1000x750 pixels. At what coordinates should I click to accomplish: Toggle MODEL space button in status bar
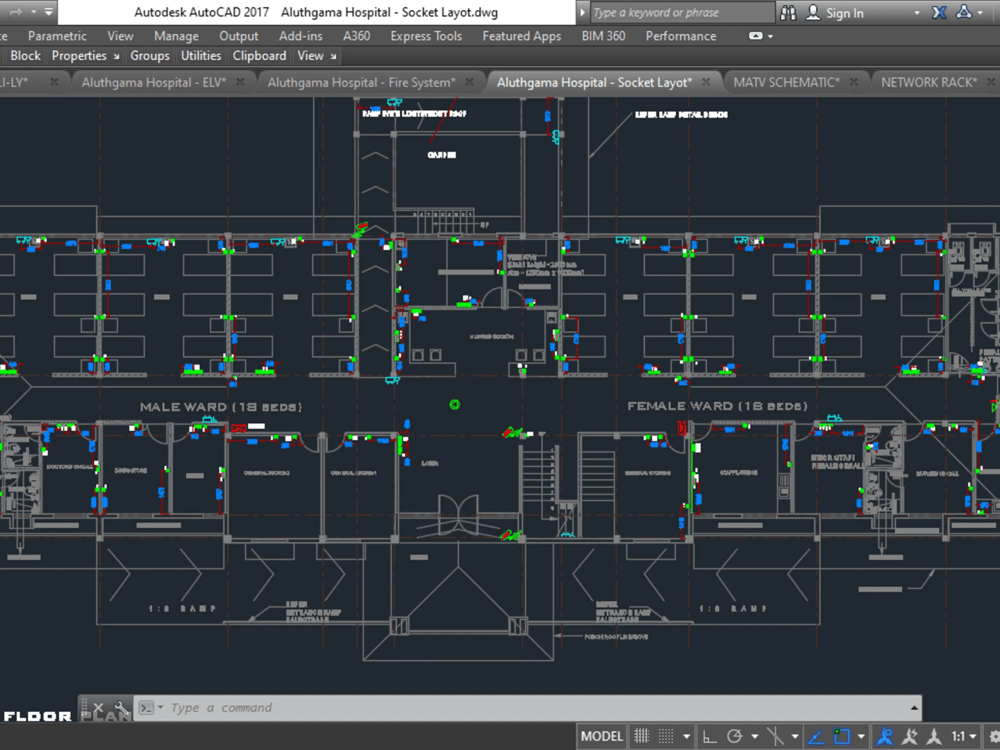point(602,737)
